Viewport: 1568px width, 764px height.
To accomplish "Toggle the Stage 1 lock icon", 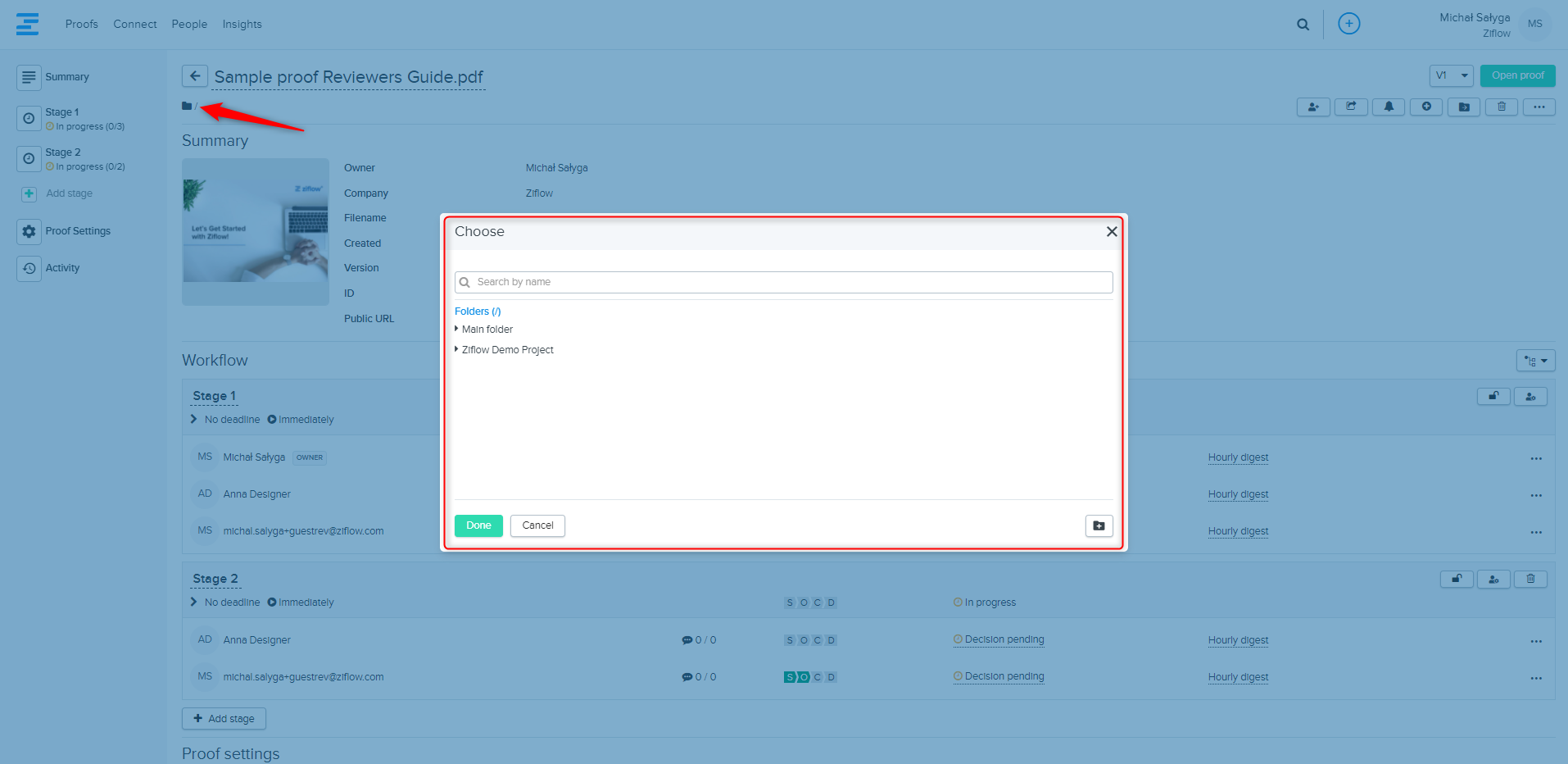I will pyautogui.click(x=1493, y=396).
